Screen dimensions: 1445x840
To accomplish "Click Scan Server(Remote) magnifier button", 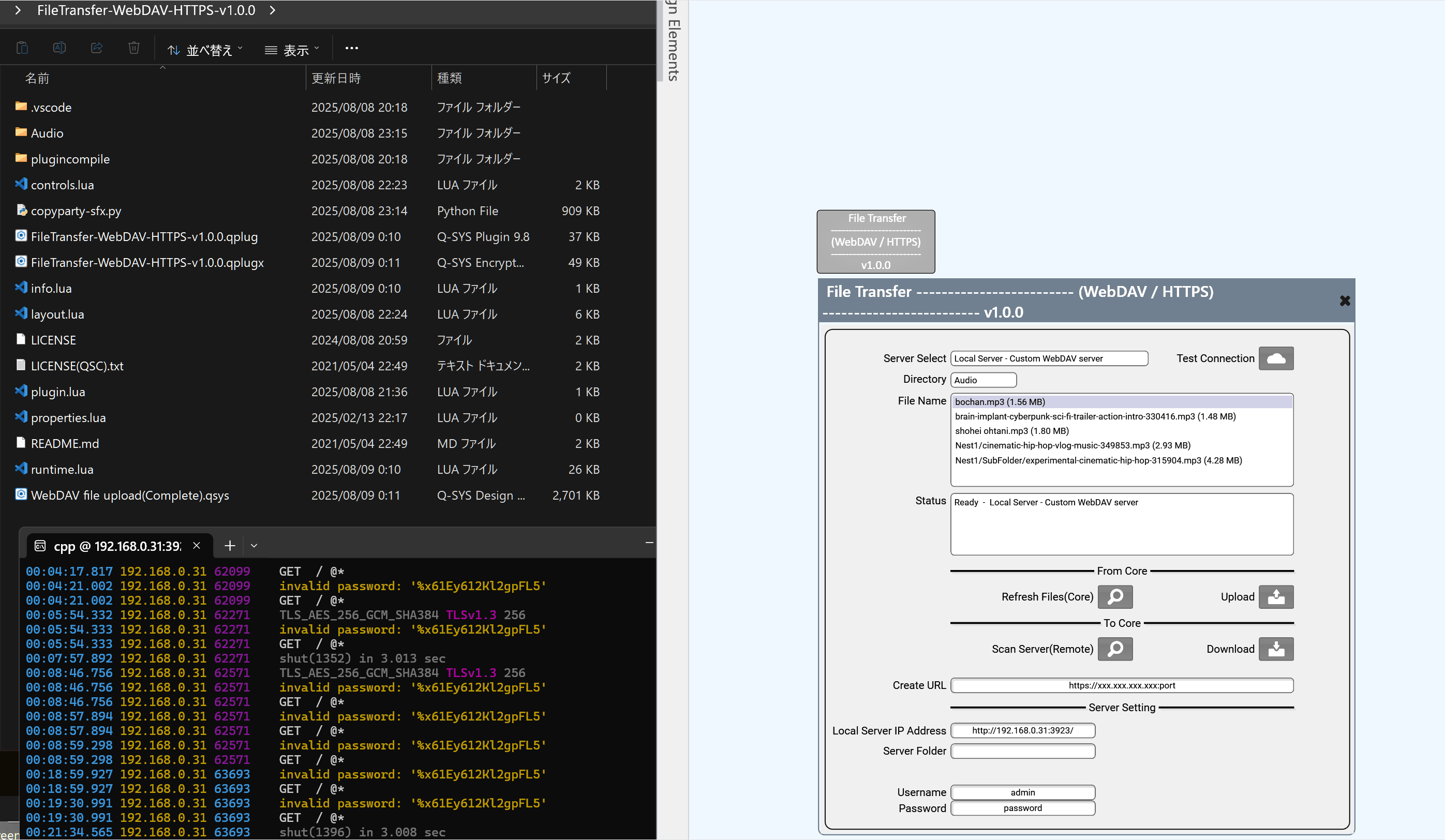I will 1115,649.
